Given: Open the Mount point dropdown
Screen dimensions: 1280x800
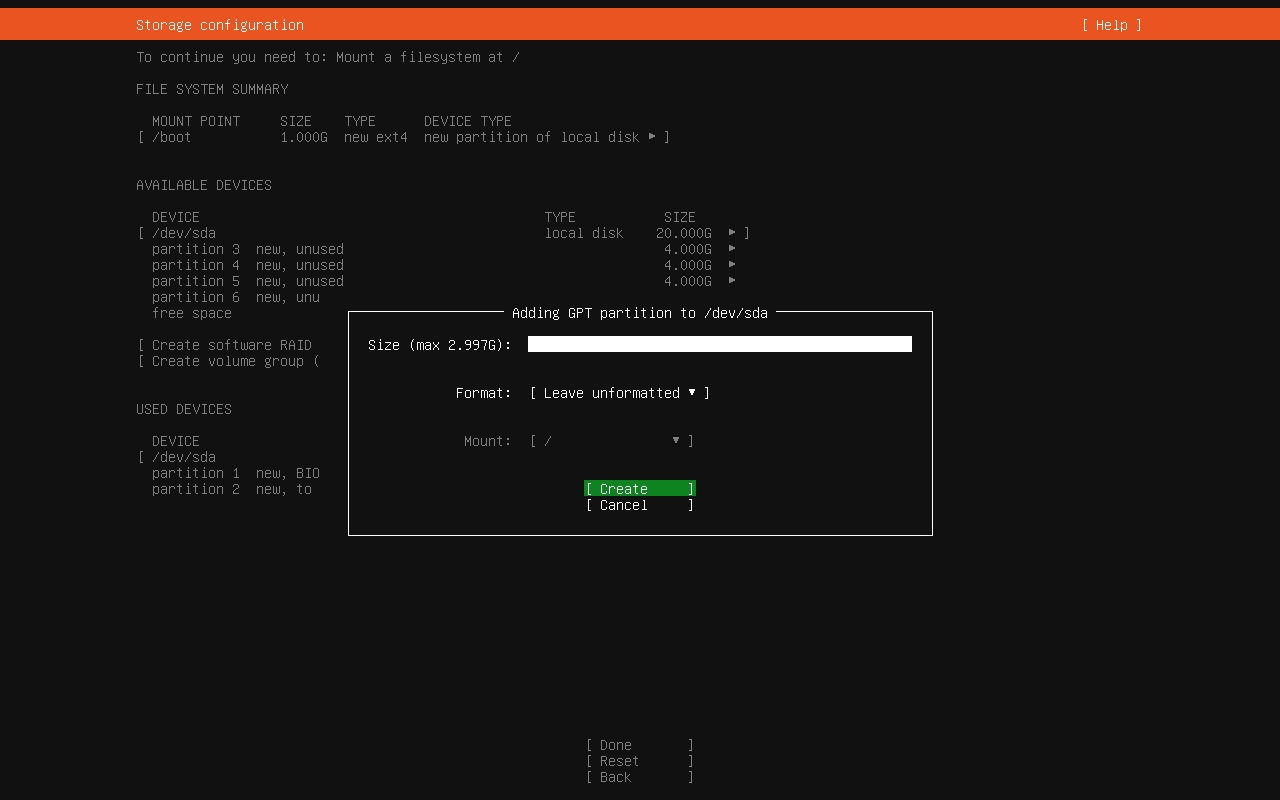Looking at the screenshot, I should (611, 441).
